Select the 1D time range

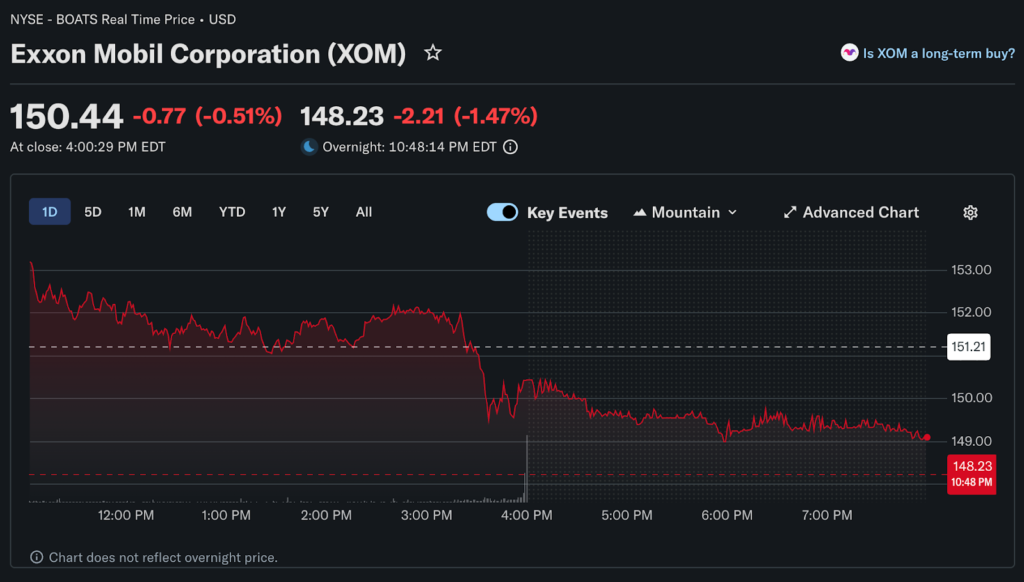coord(49,212)
